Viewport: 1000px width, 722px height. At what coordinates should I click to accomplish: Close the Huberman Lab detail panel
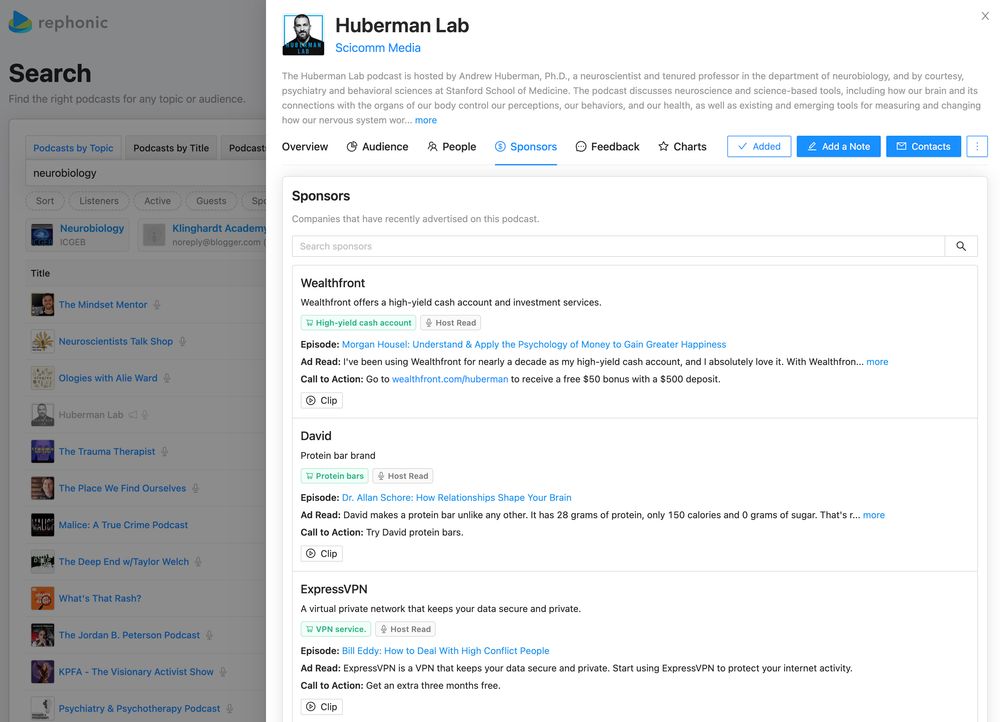985,16
